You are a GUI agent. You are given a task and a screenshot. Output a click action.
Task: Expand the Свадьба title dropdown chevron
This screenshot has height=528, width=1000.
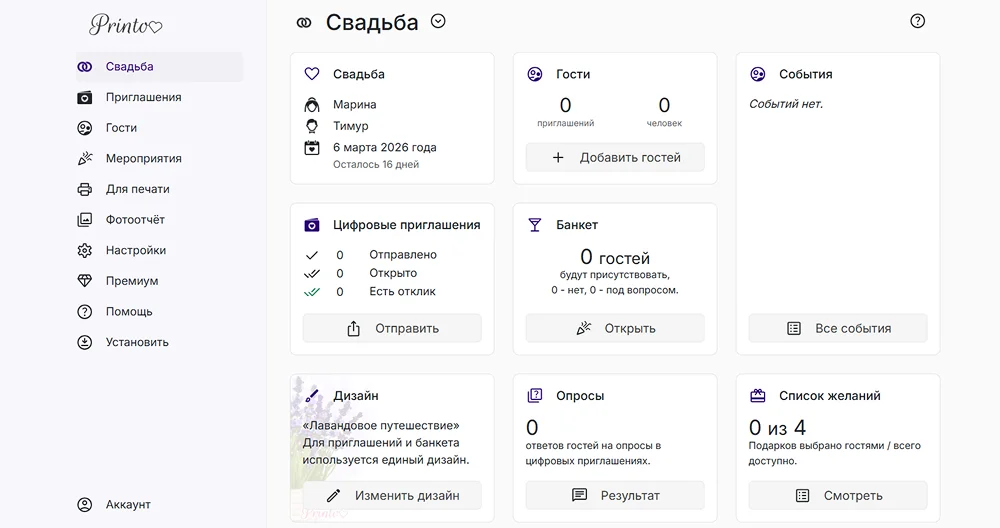pos(437,21)
